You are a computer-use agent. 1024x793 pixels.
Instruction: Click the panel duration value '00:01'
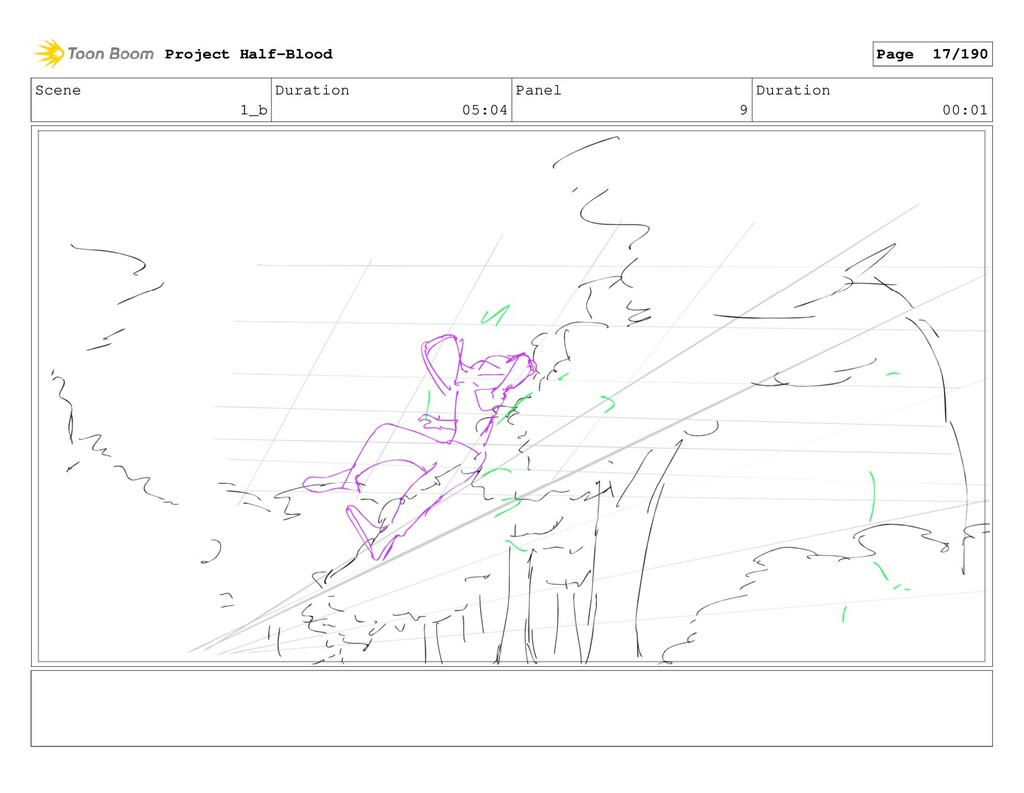(x=965, y=110)
